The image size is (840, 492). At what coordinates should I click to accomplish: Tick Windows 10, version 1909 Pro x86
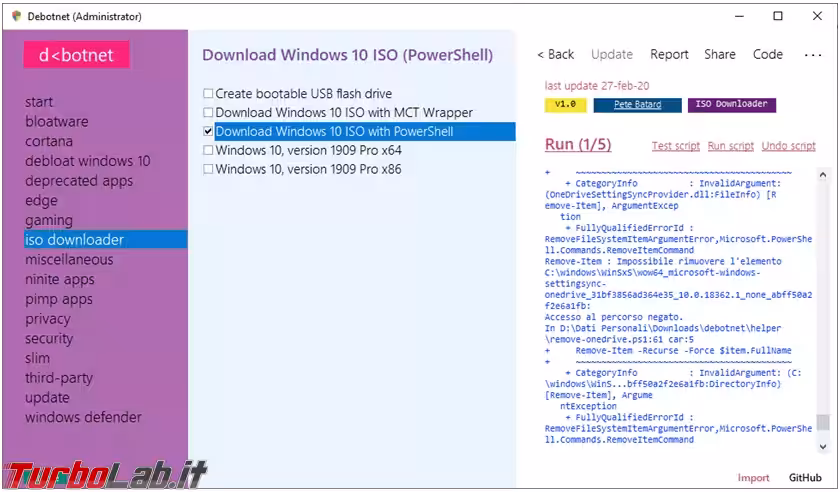coord(208,170)
